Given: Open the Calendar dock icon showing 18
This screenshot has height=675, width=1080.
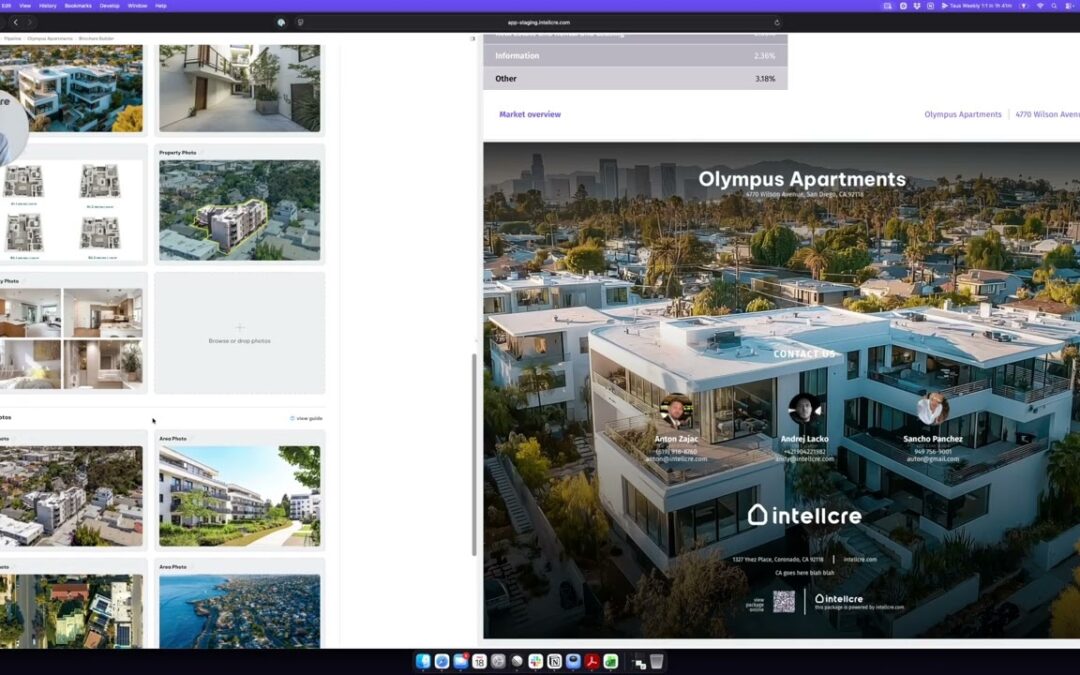Looking at the screenshot, I should coord(479,661).
